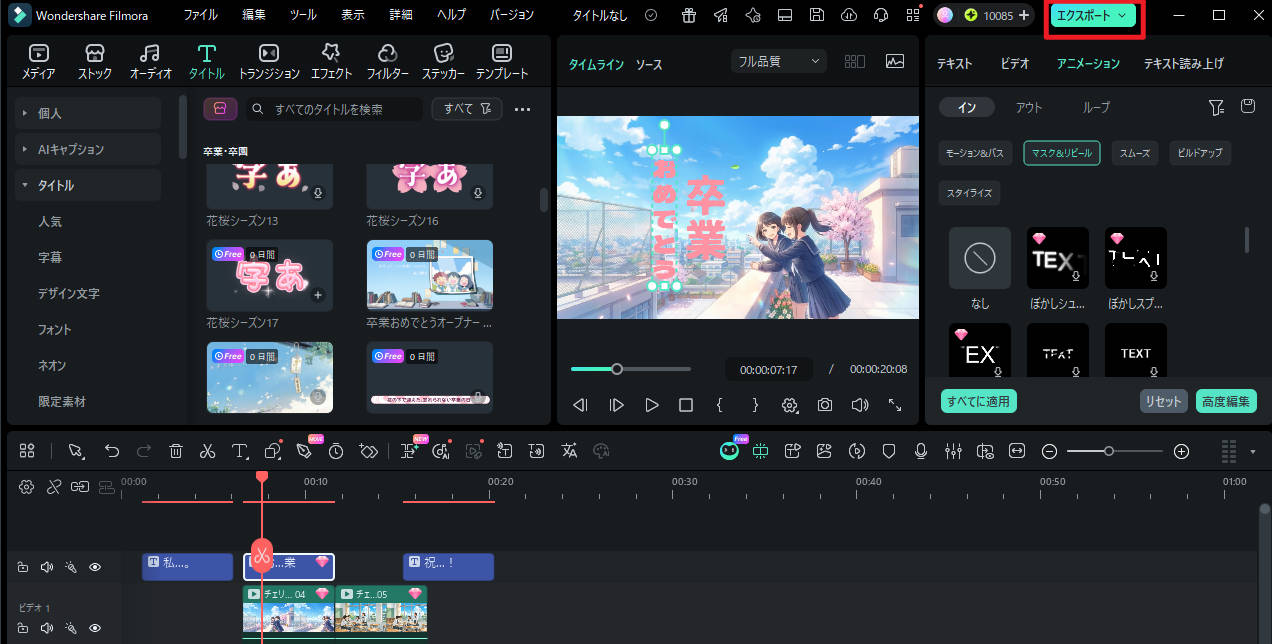Viewport: 1272px width, 644px height.
Task: Take a snapshot with the camera icon
Action: point(824,405)
